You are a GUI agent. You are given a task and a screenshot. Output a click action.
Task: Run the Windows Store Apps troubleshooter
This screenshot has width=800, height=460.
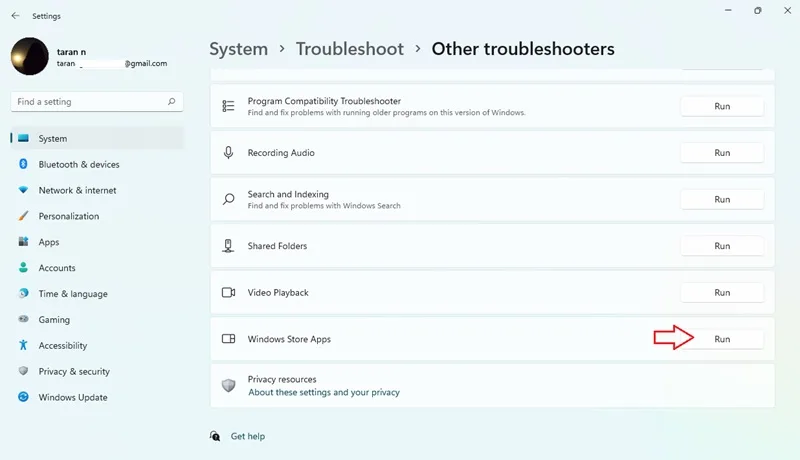point(722,339)
